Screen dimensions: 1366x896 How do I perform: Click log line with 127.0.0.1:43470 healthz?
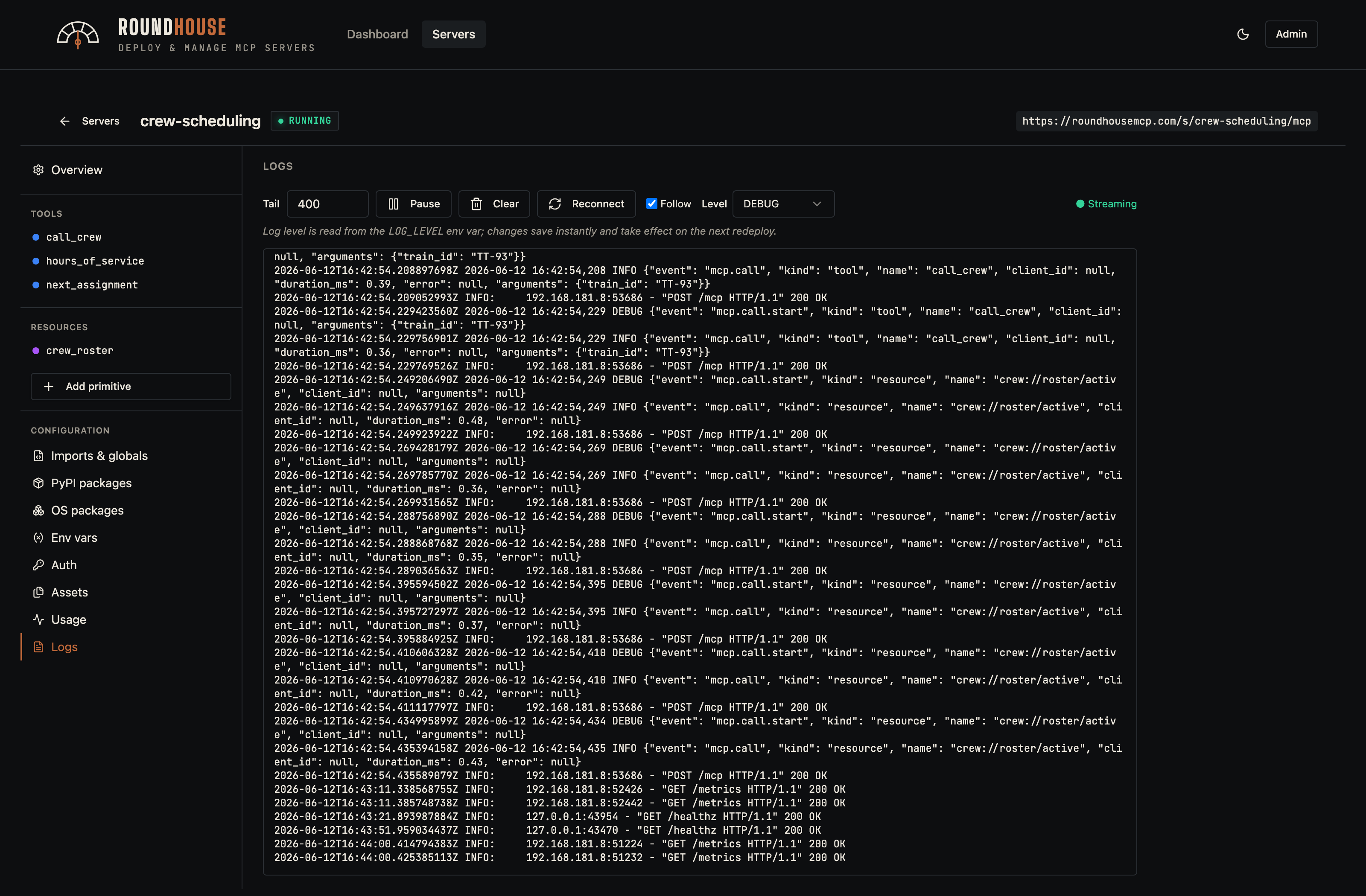tap(548, 830)
